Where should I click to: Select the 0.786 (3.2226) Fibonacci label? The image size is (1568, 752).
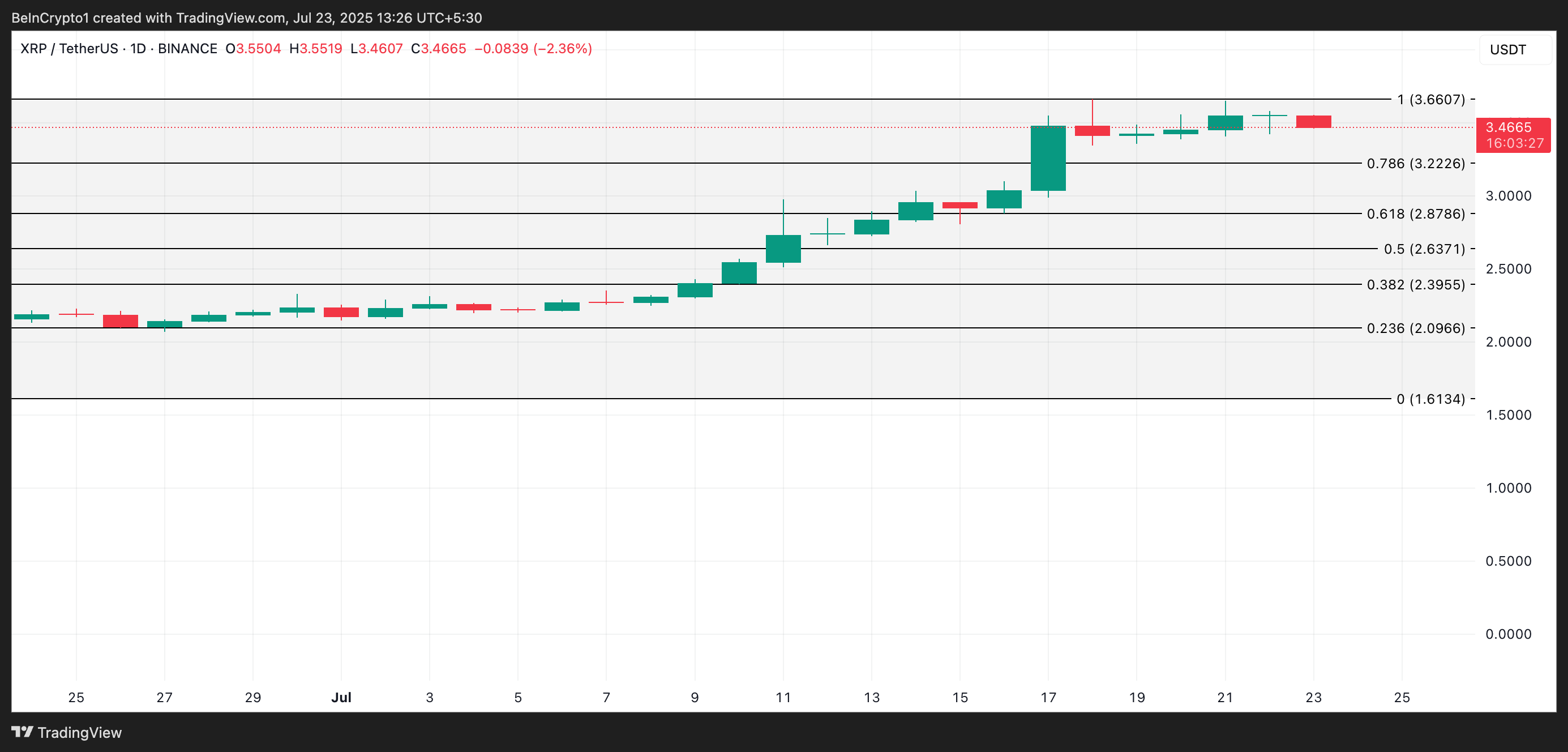[1415, 163]
